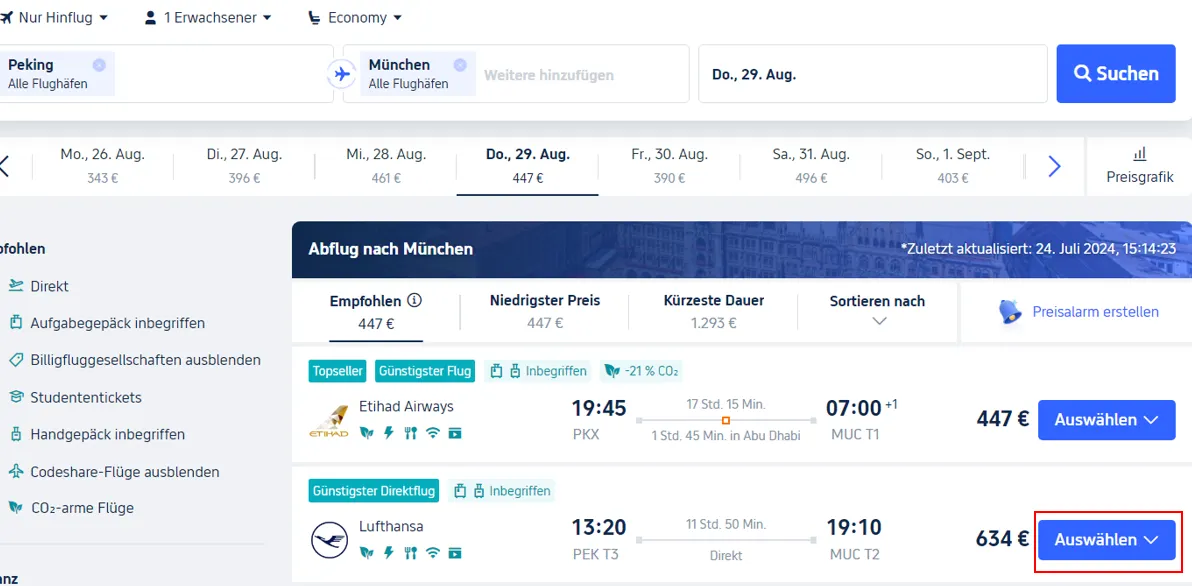Click the Empfohlen info icon
This screenshot has width=1192, height=586.
coord(414,300)
